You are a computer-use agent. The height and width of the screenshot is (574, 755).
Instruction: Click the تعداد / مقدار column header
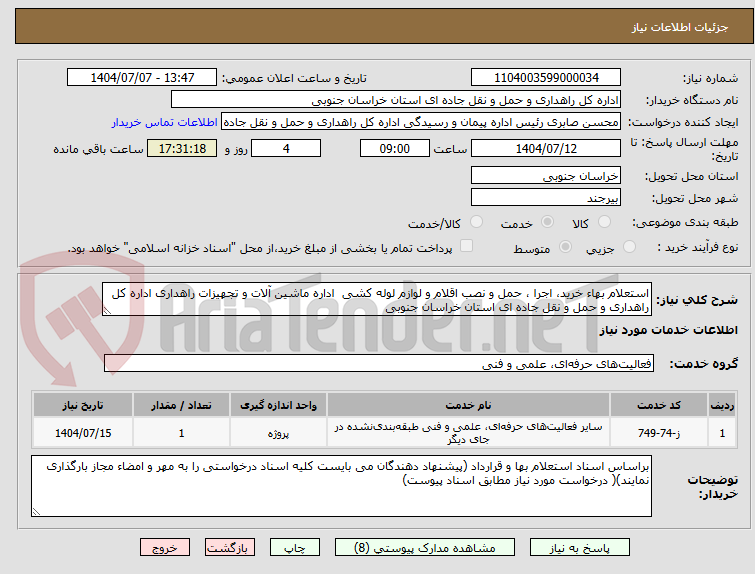tap(181, 405)
